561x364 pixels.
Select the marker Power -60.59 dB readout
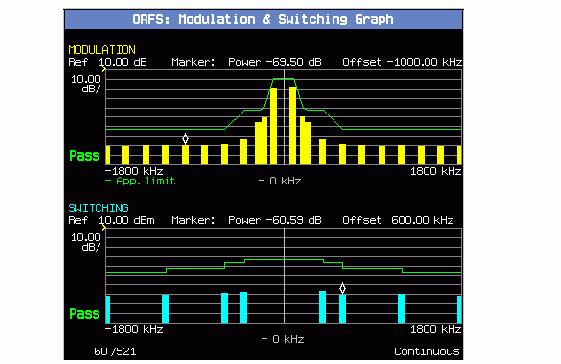[275, 220]
